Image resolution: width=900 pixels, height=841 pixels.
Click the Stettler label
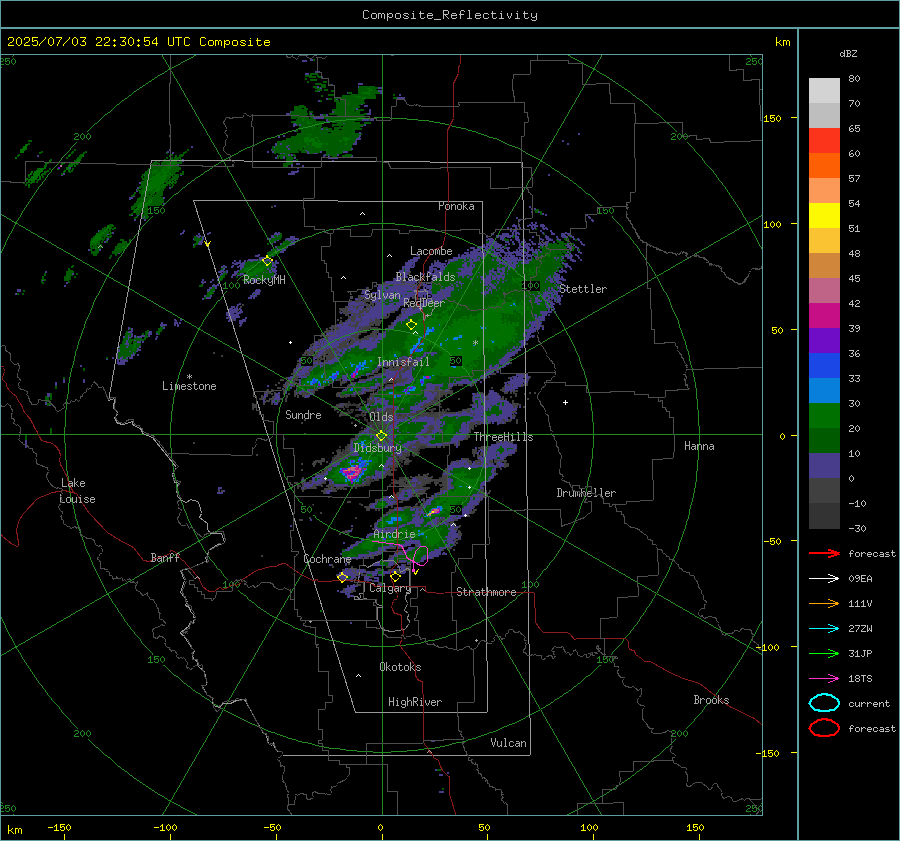pos(583,289)
